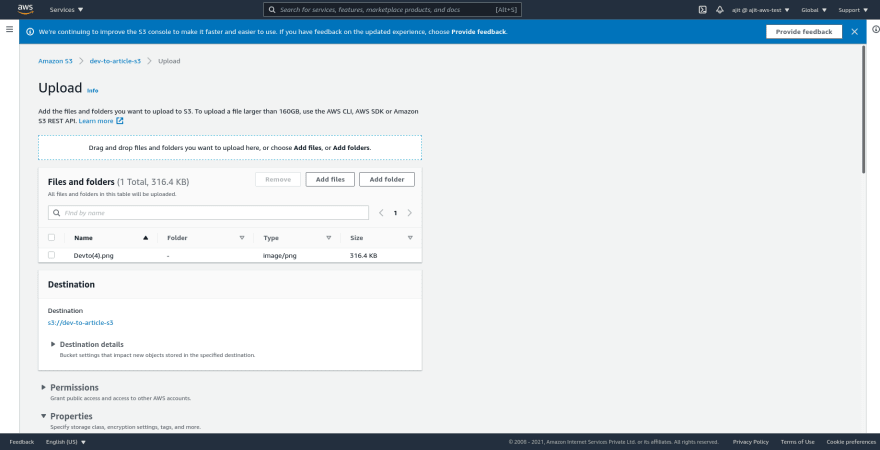Select the Devto(4).png row checkbox
The image size is (880, 450).
[52, 255]
